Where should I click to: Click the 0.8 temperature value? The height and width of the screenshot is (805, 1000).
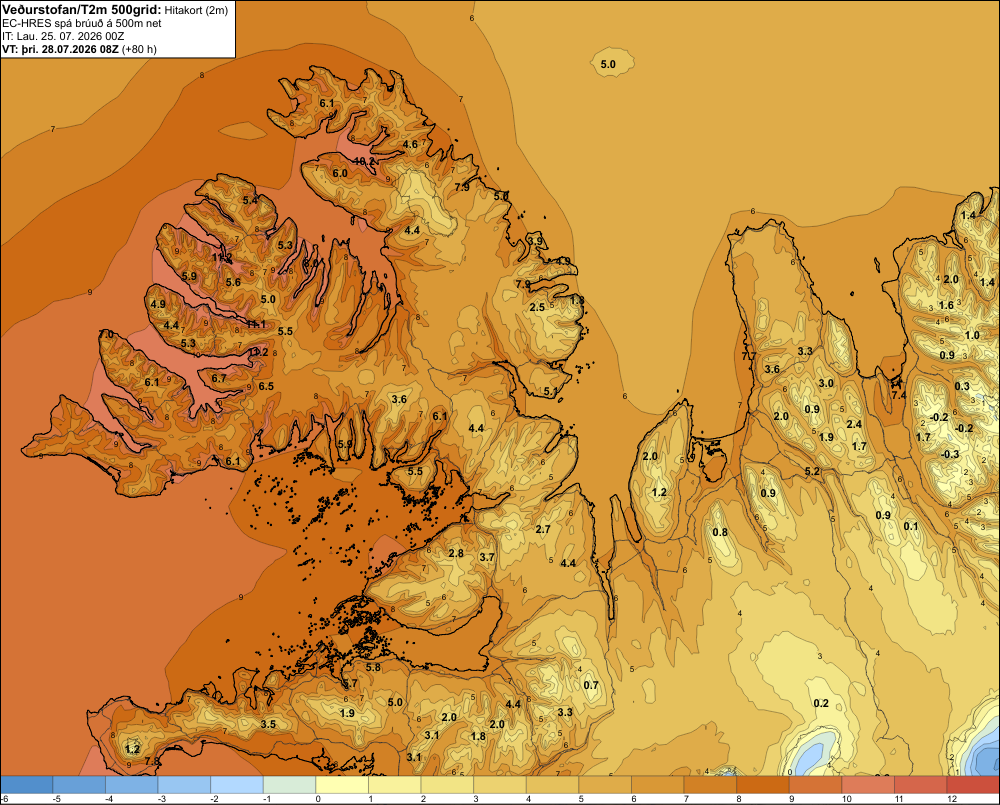tap(720, 533)
